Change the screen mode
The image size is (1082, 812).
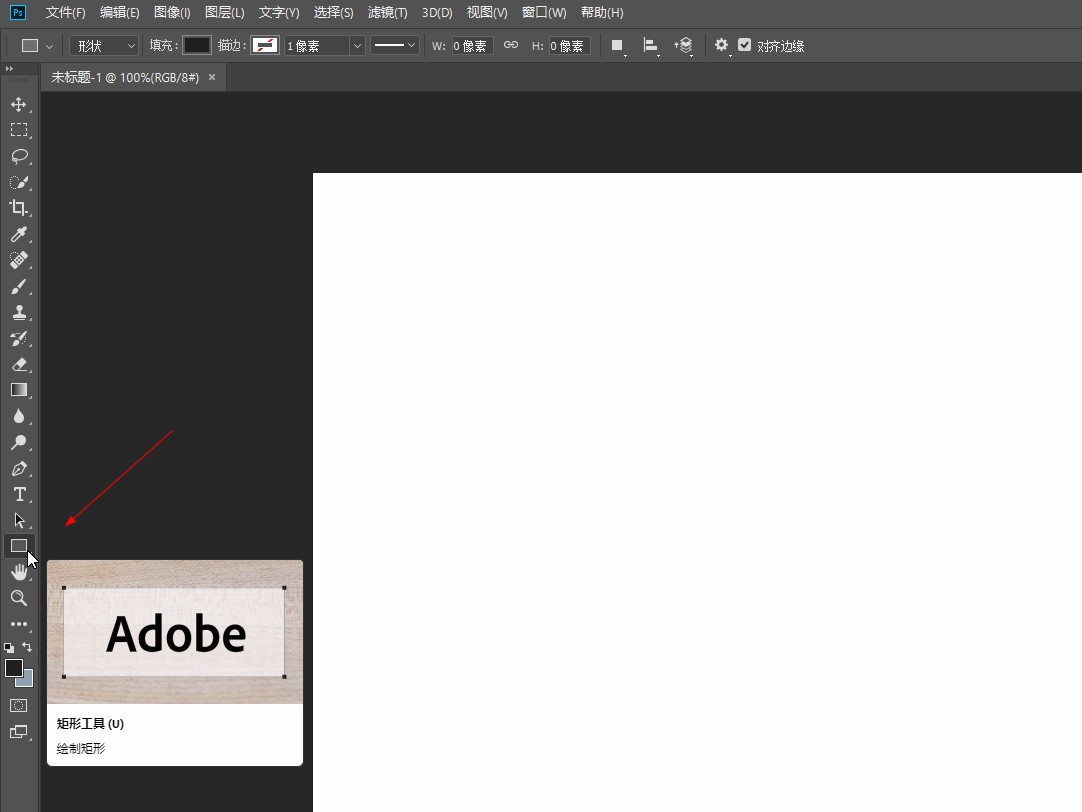click(19, 732)
